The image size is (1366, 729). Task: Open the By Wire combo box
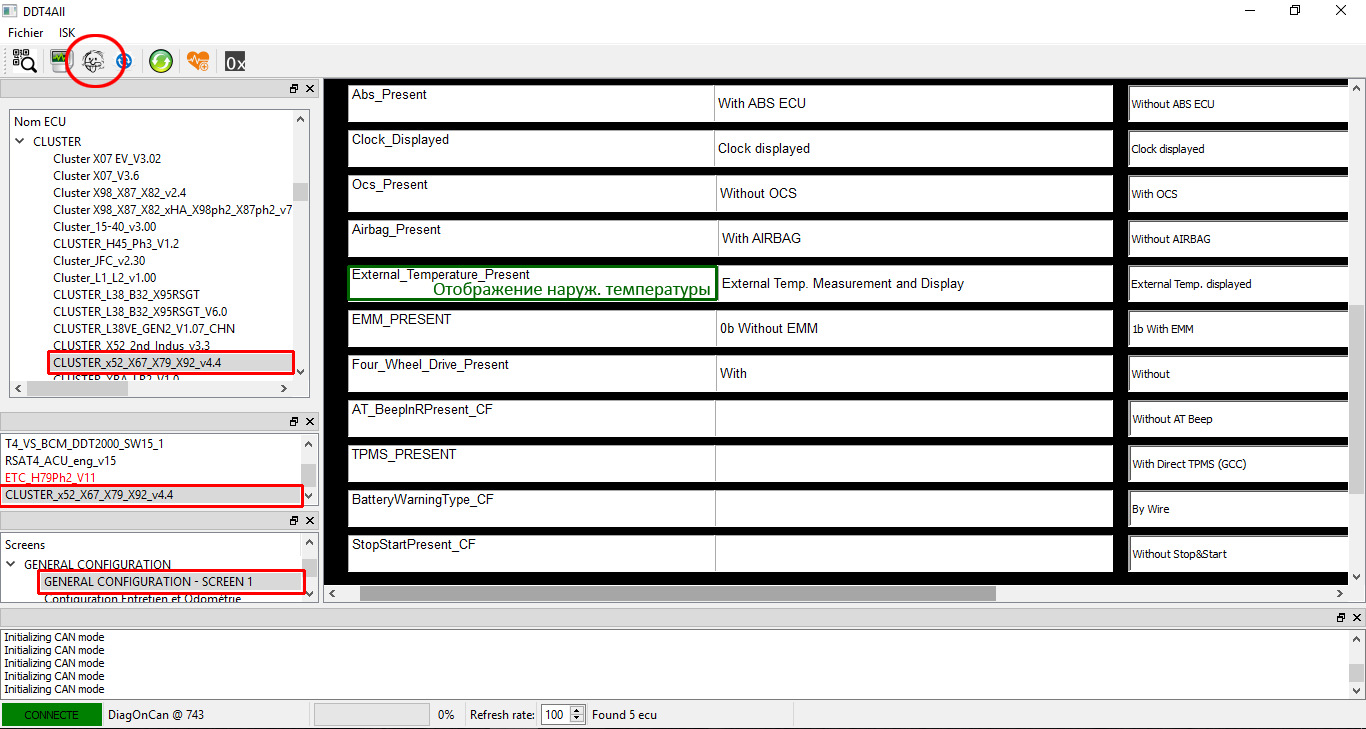click(x=1238, y=509)
